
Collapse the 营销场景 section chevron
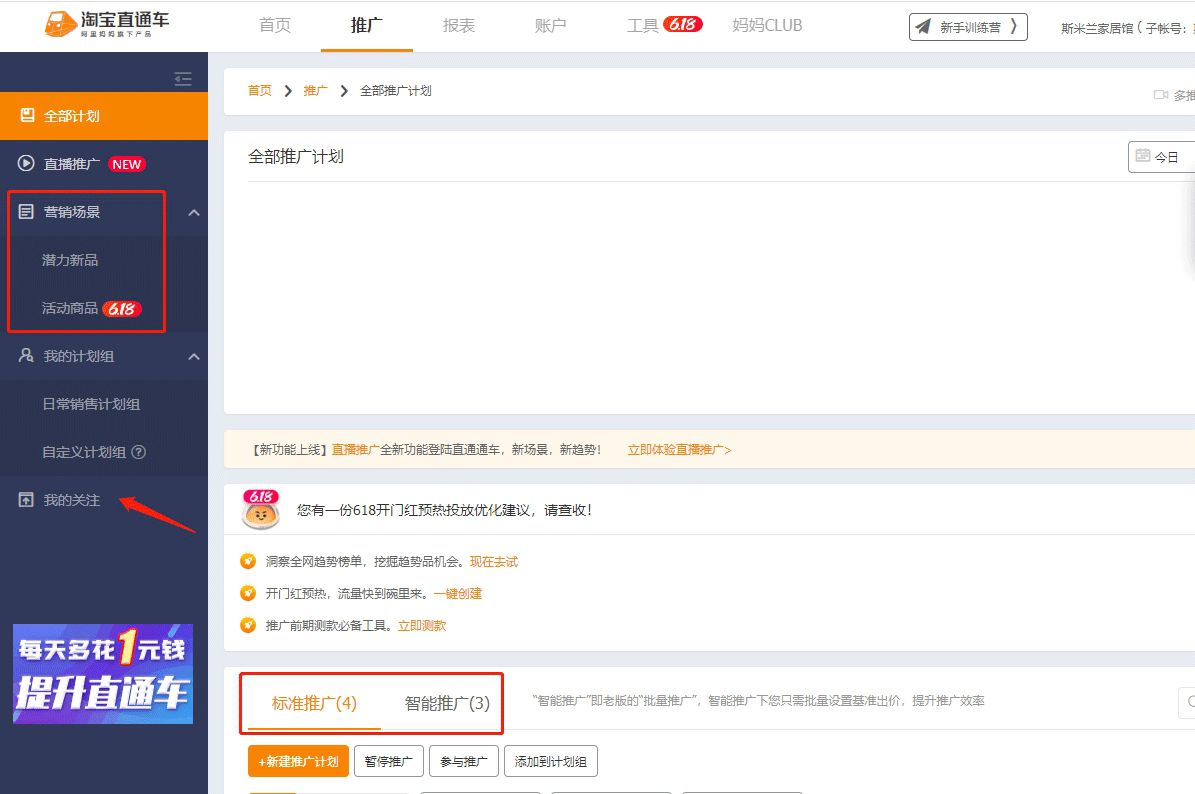pyautogui.click(x=194, y=212)
